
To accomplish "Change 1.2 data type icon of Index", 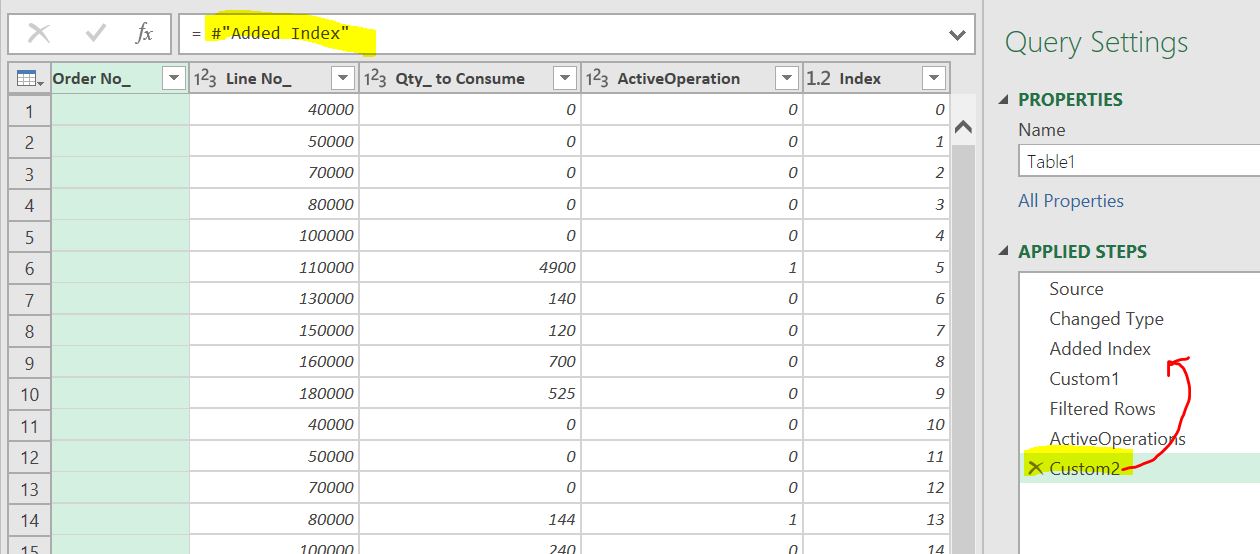I will (818, 78).
